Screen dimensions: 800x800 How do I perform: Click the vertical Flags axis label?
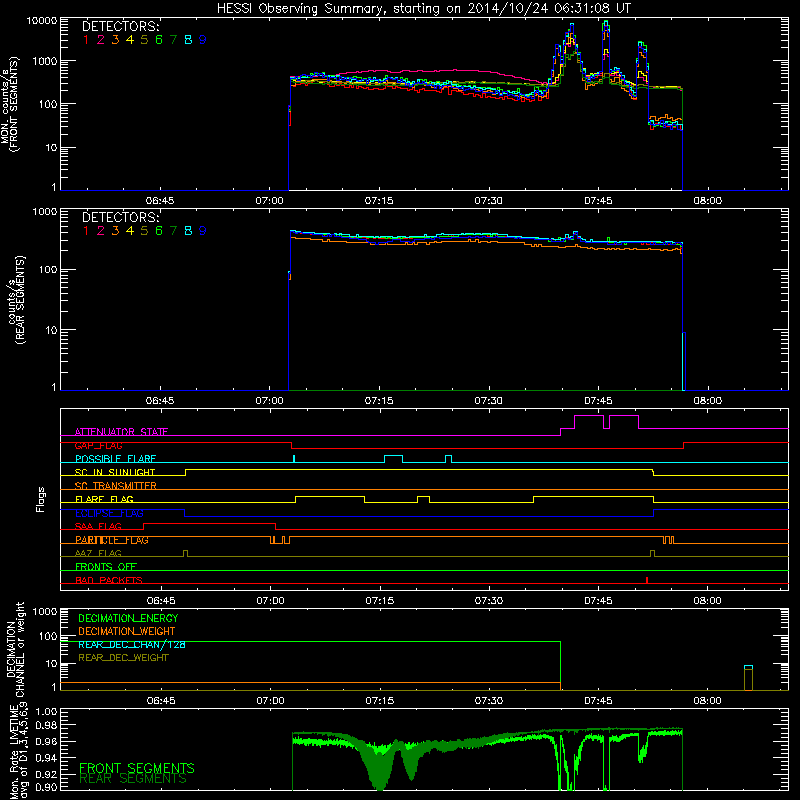coord(41,499)
